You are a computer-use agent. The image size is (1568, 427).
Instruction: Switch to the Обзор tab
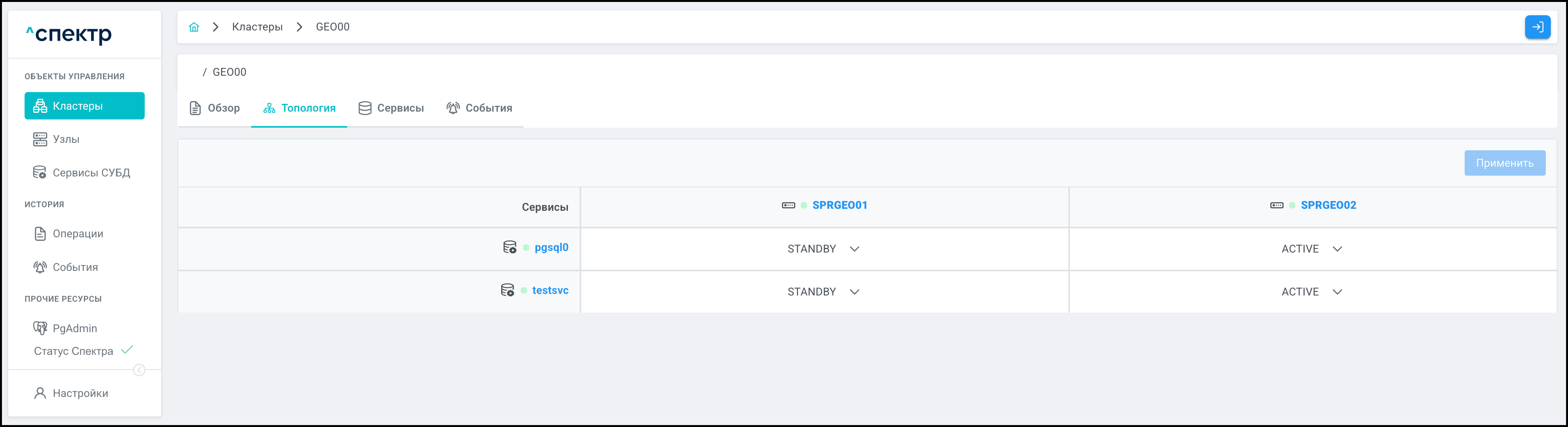[x=215, y=109]
